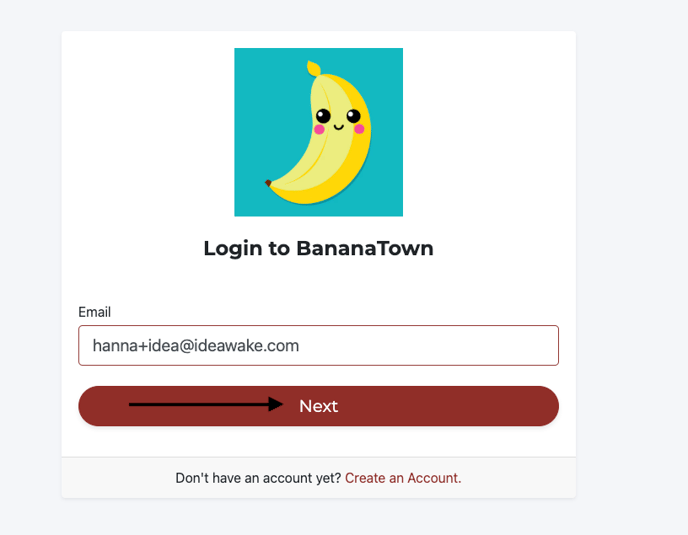Open the Create an Account link

click(403, 478)
